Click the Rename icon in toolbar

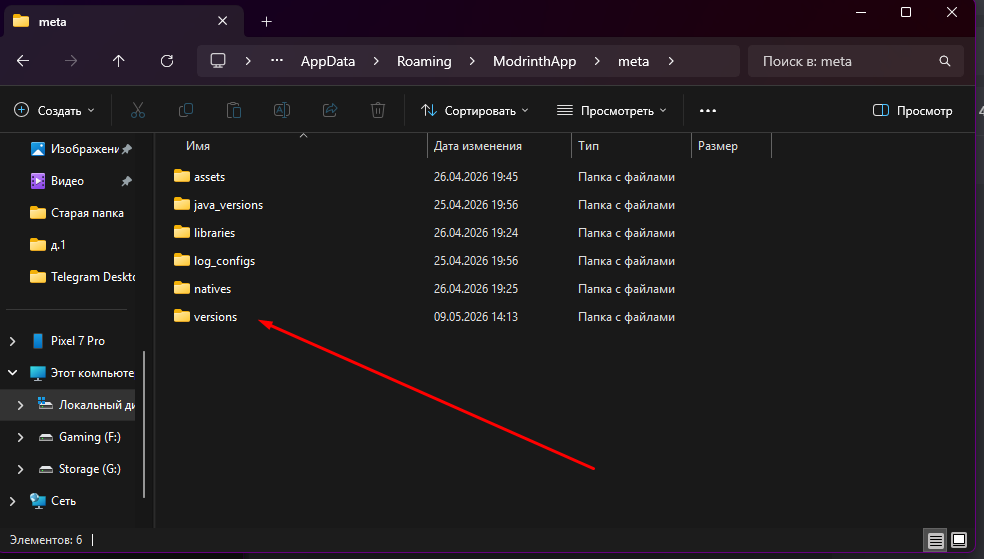tap(282, 110)
